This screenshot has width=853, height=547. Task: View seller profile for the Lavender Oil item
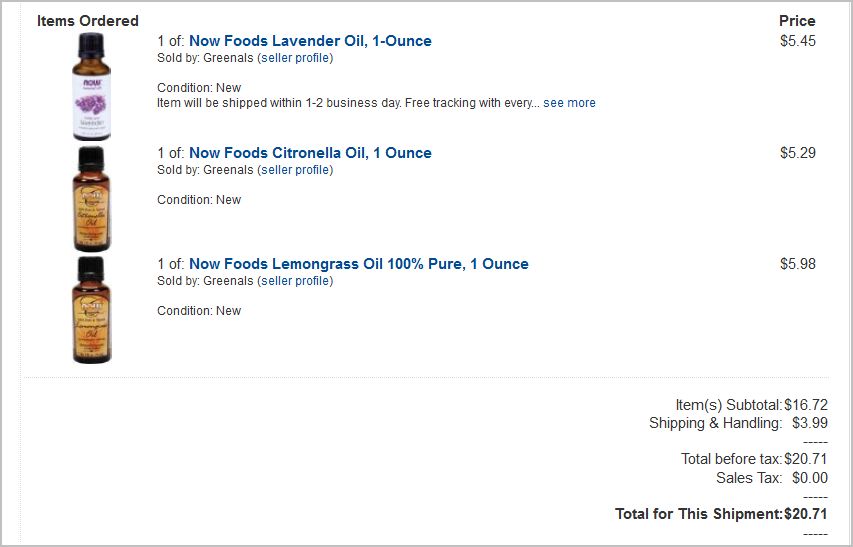(295, 58)
